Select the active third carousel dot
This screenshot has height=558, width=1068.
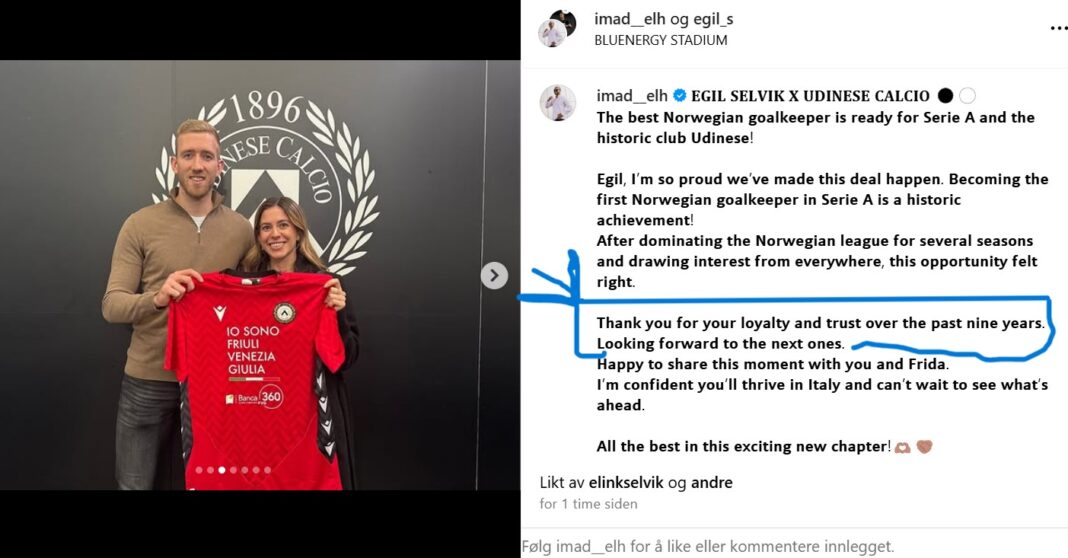pyautogui.click(x=221, y=470)
